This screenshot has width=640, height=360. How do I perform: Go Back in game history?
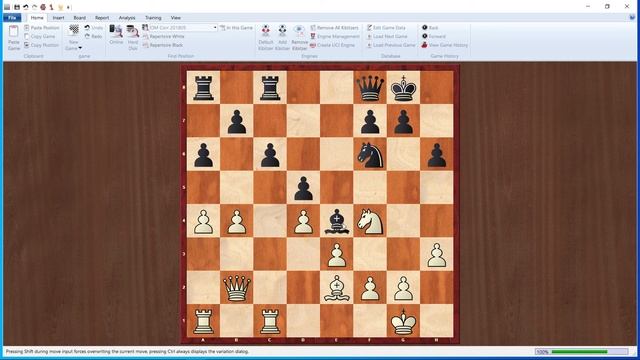pos(430,28)
